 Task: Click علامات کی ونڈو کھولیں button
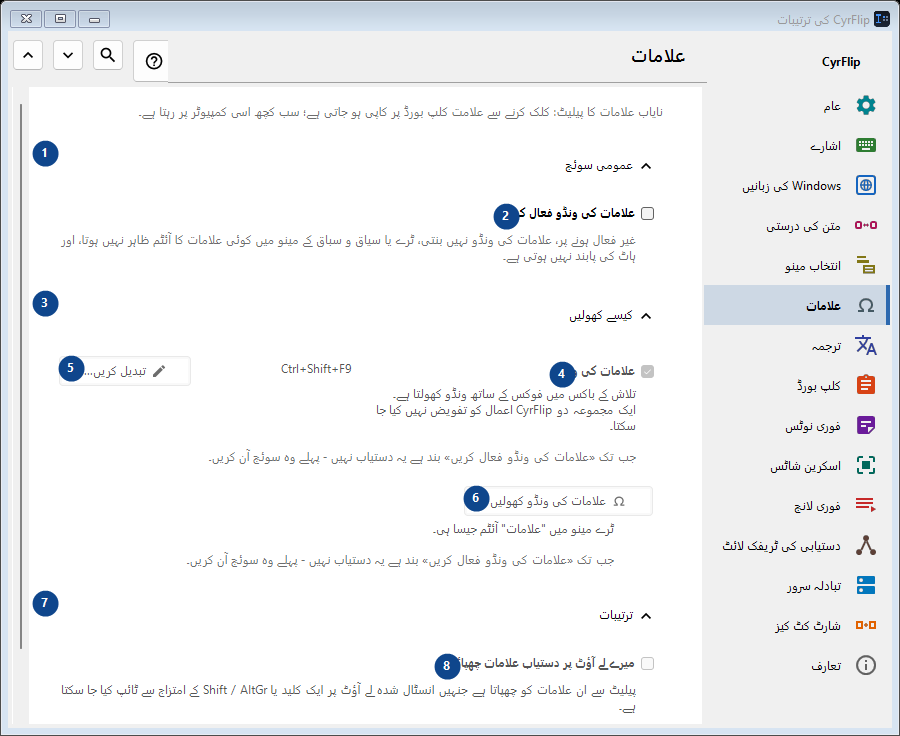(558, 501)
